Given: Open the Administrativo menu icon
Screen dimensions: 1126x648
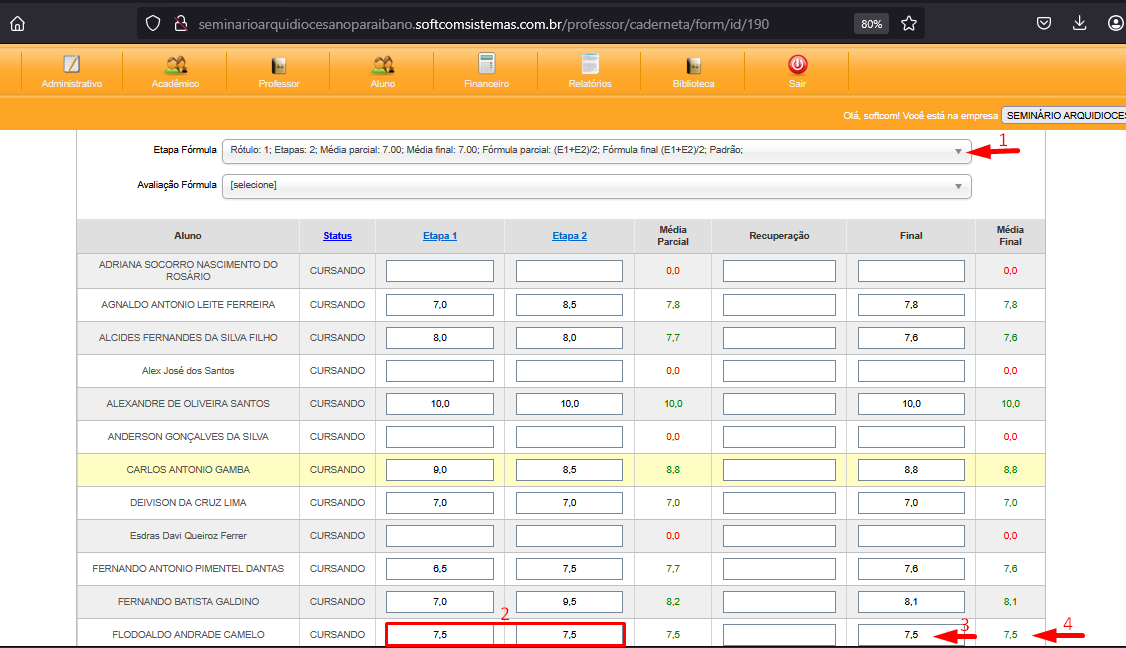Looking at the screenshot, I should pyautogui.click(x=71, y=65).
